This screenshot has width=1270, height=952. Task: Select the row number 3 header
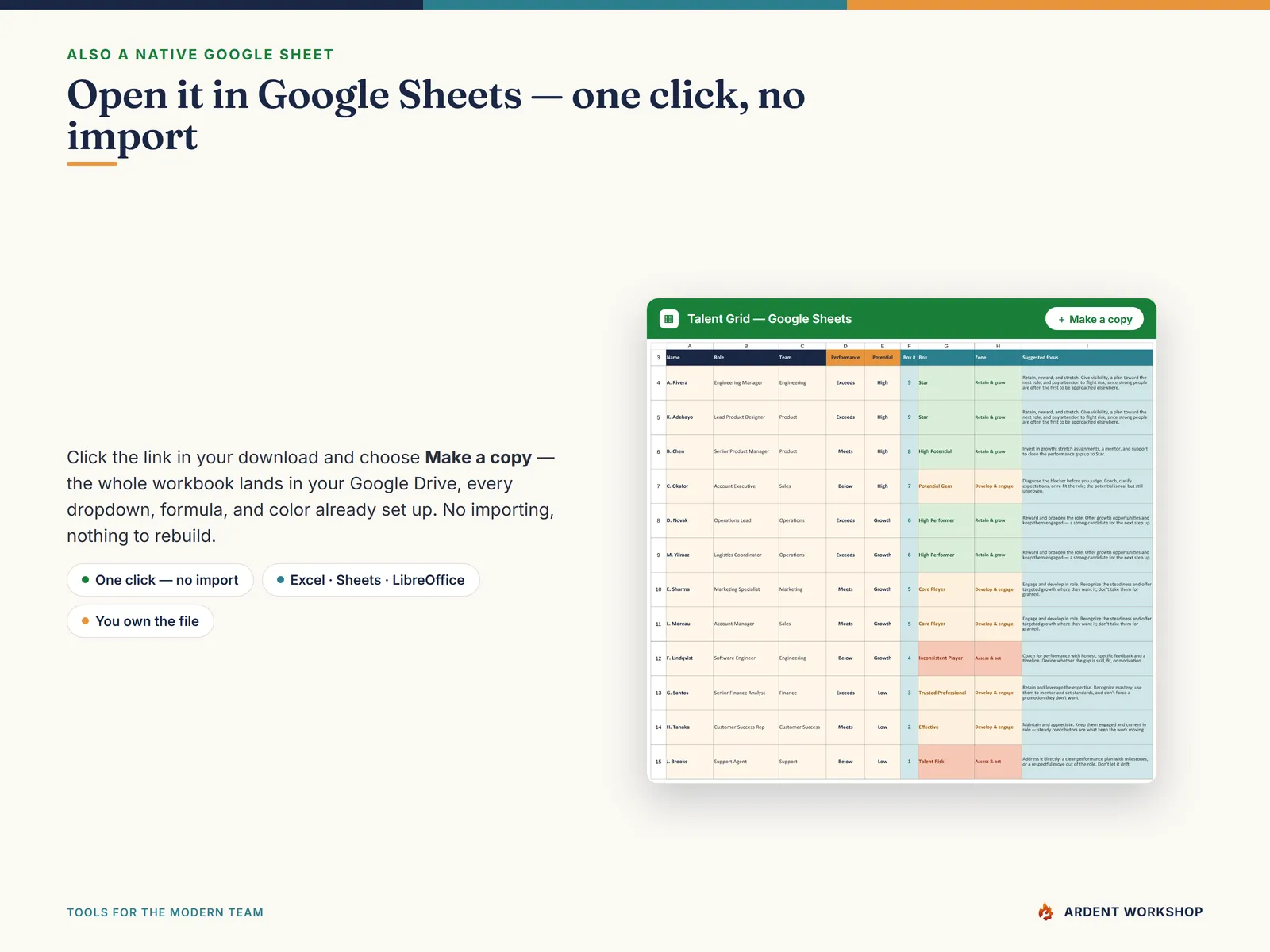coord(658,358)
